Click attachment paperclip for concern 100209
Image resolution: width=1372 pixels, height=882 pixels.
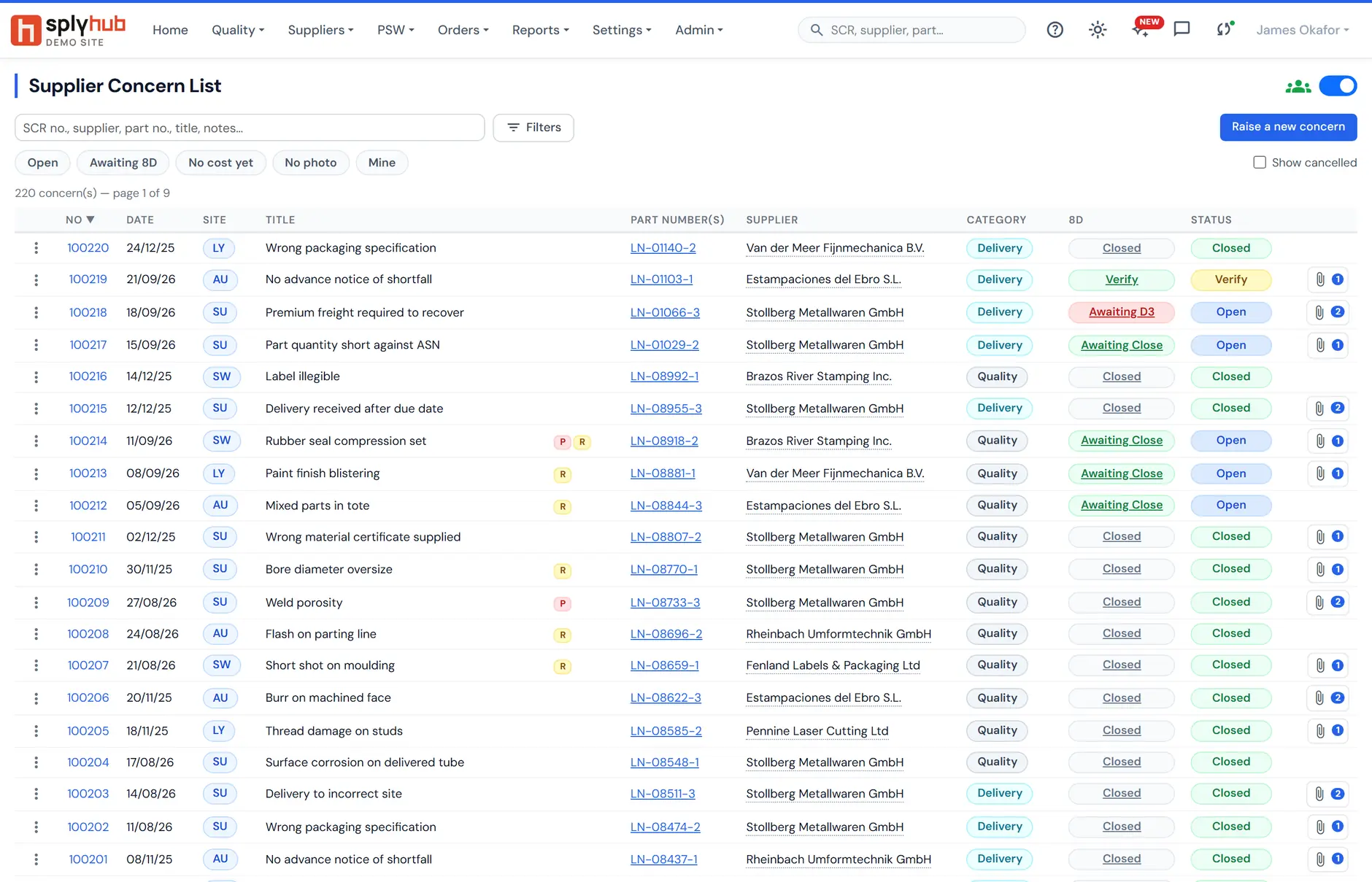click(x=1319, y=603)
